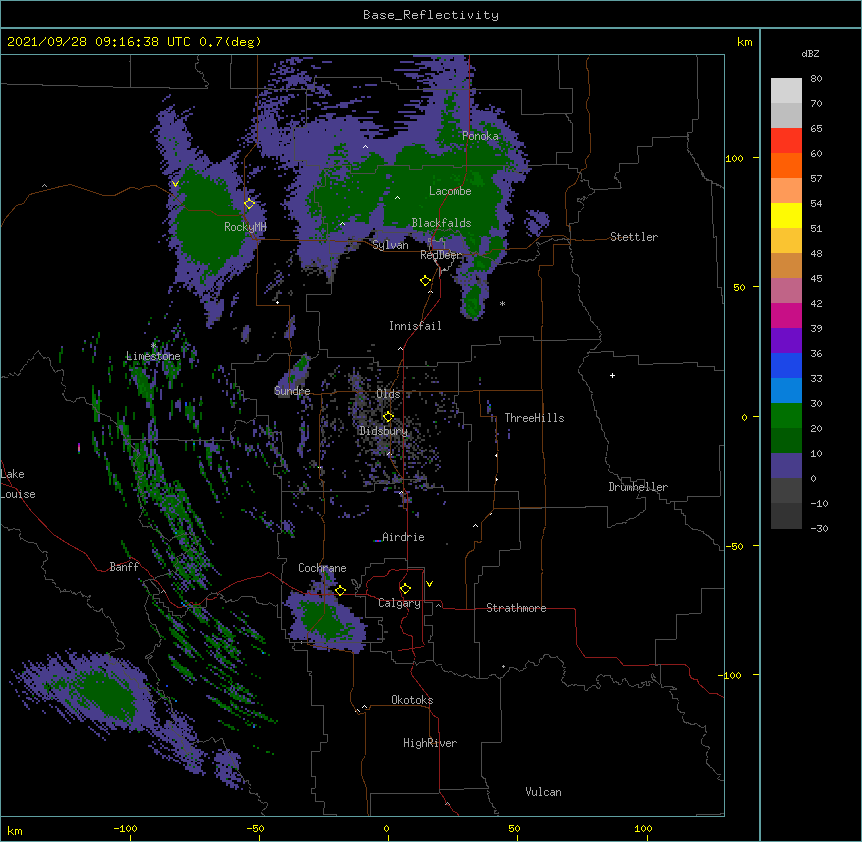Click the Sylvan label on the map
The image size is (862, 842).
(390, 245)
